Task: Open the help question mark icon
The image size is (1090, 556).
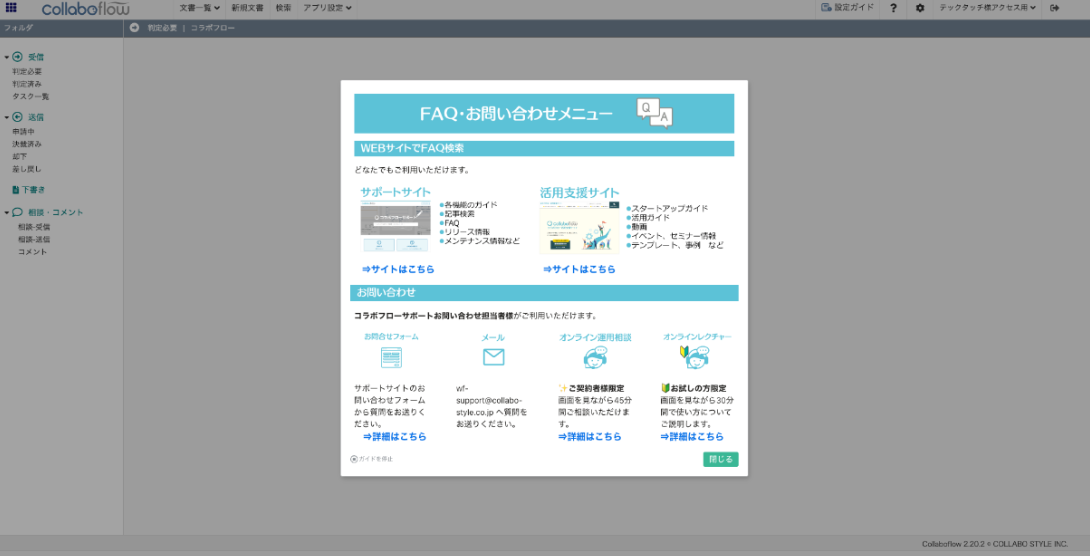Action: click(893, 8)
